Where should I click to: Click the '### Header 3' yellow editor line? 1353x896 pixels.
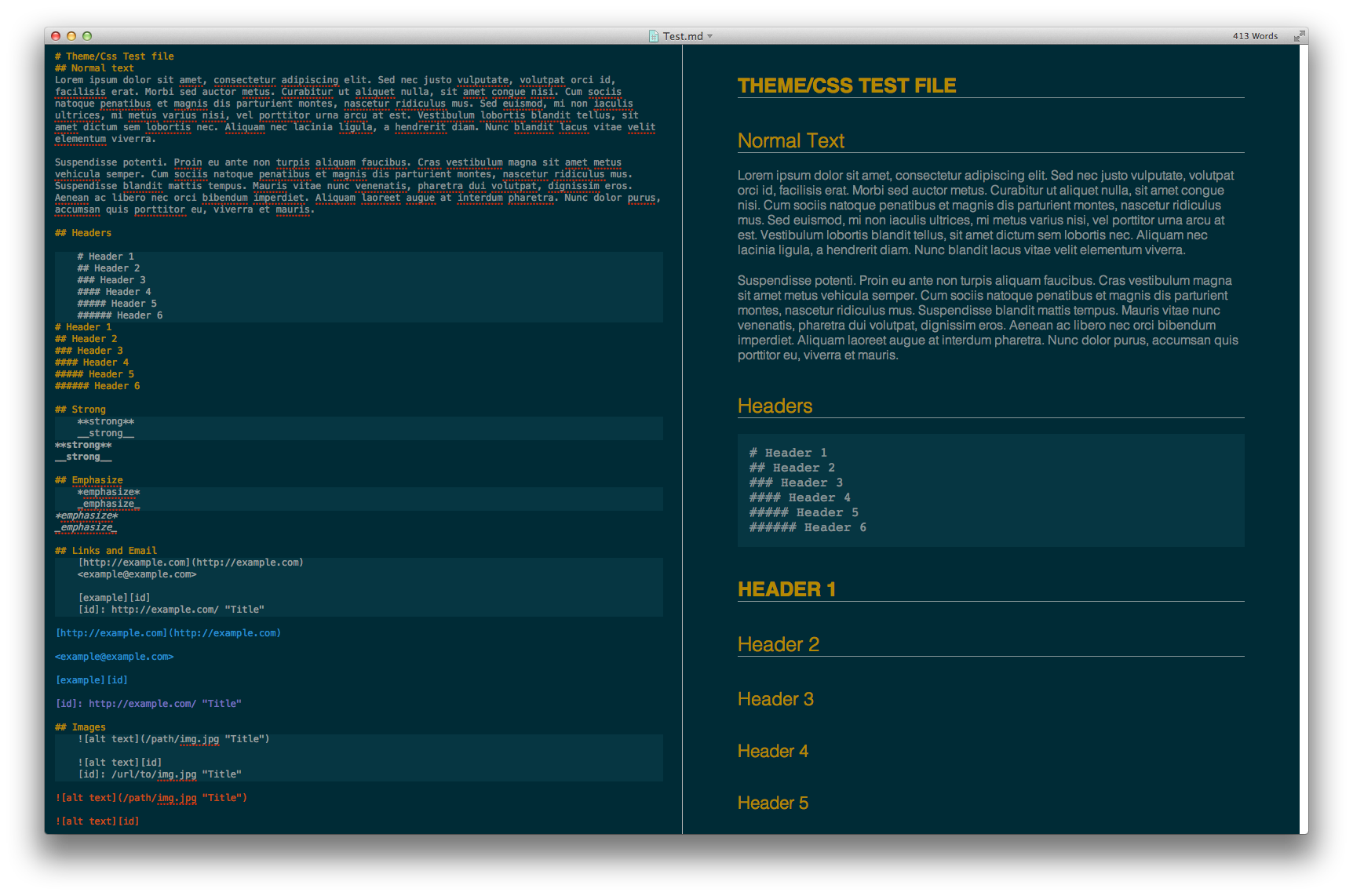[89, 351]
